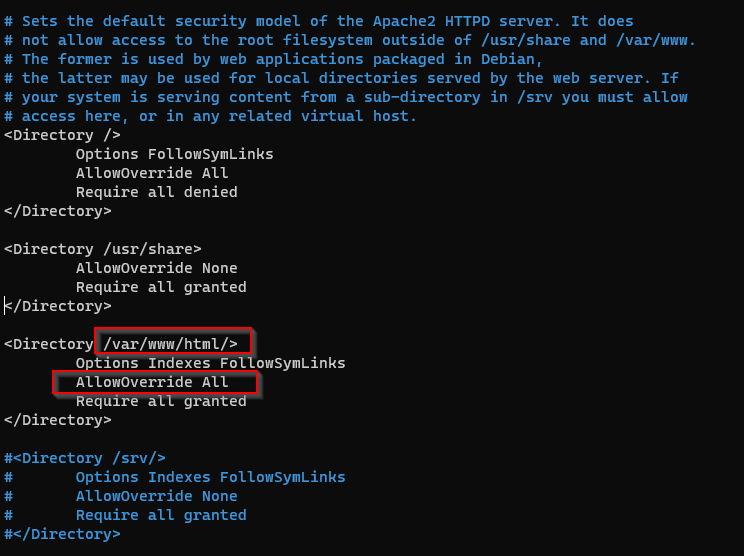Image resolution: width=744 pixels, height=556 pixels.
Task: Click the commented #<Directory /srv/> line
Action: point(85,458)
